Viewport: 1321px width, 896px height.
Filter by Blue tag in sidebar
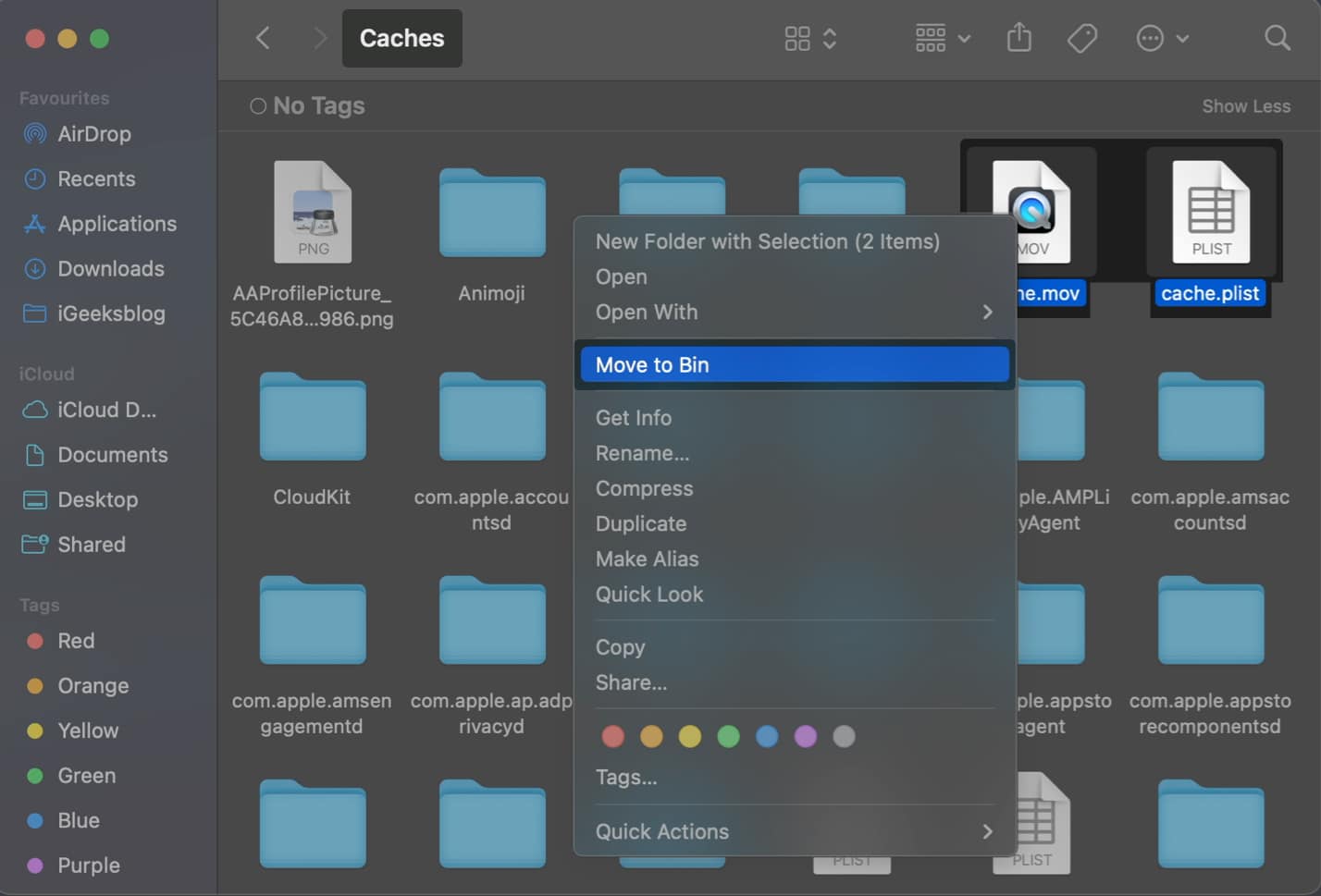[63, 820]
